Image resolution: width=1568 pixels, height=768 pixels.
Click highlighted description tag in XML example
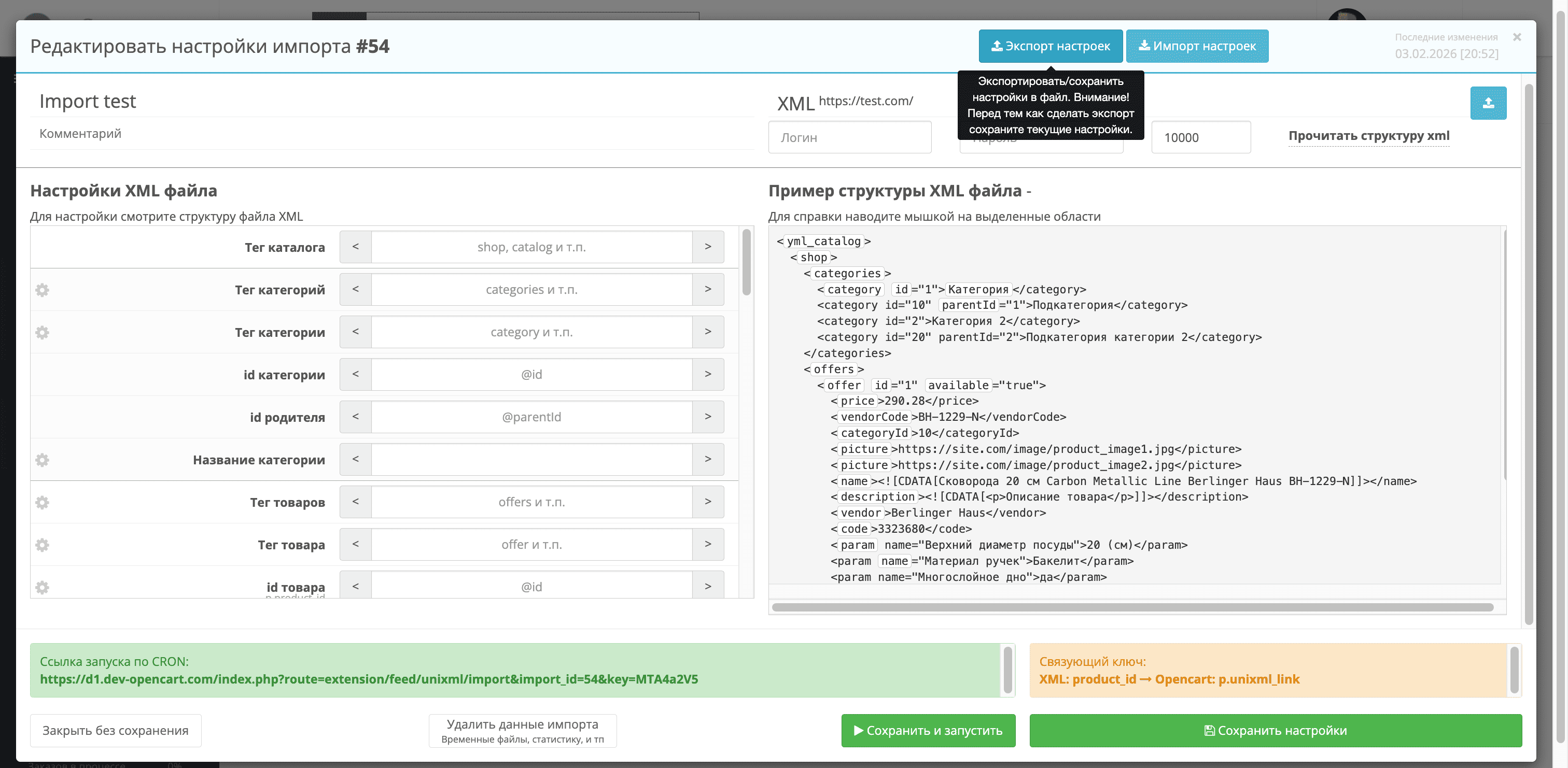click(877, 496)
